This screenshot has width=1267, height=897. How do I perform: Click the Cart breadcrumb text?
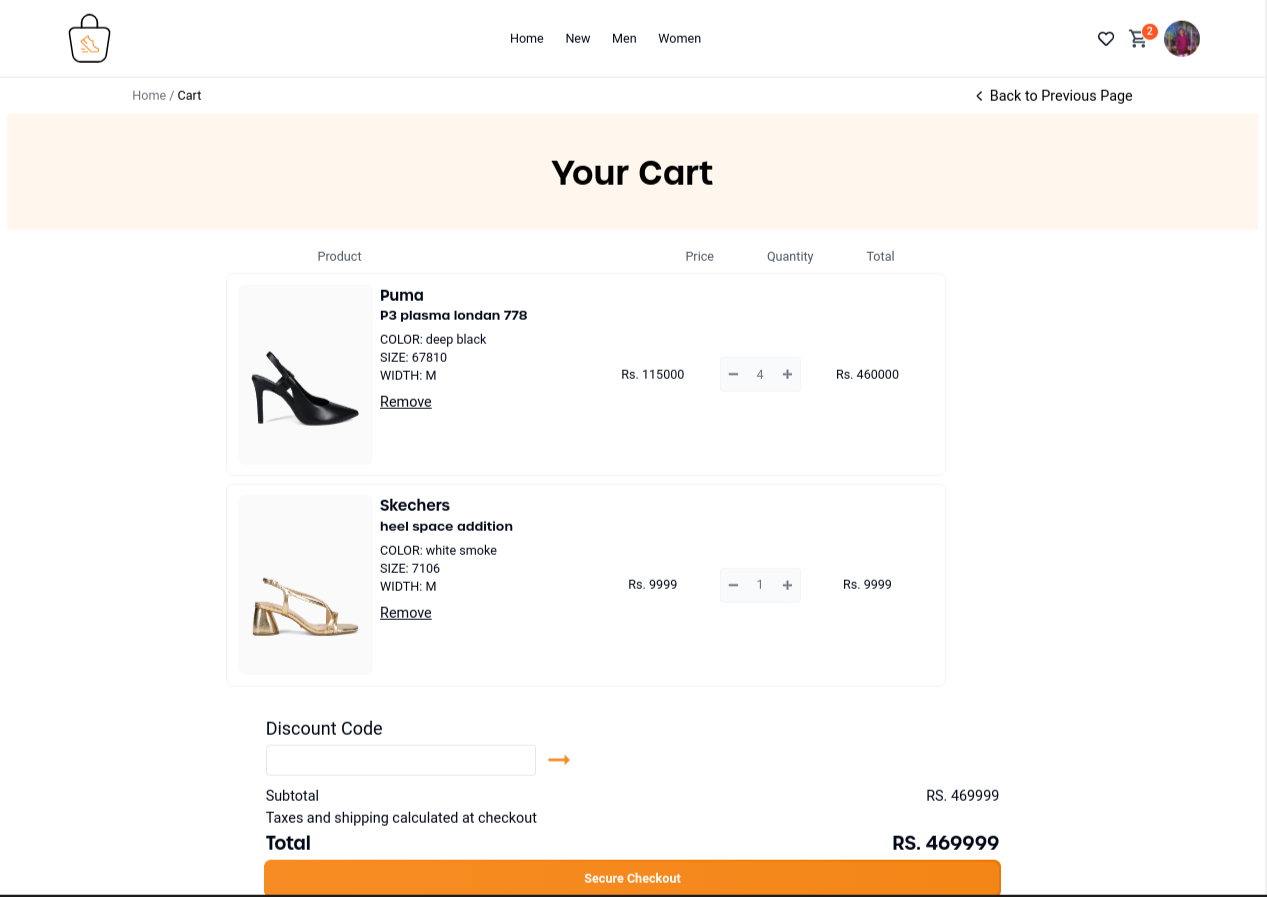click(190, 96)
